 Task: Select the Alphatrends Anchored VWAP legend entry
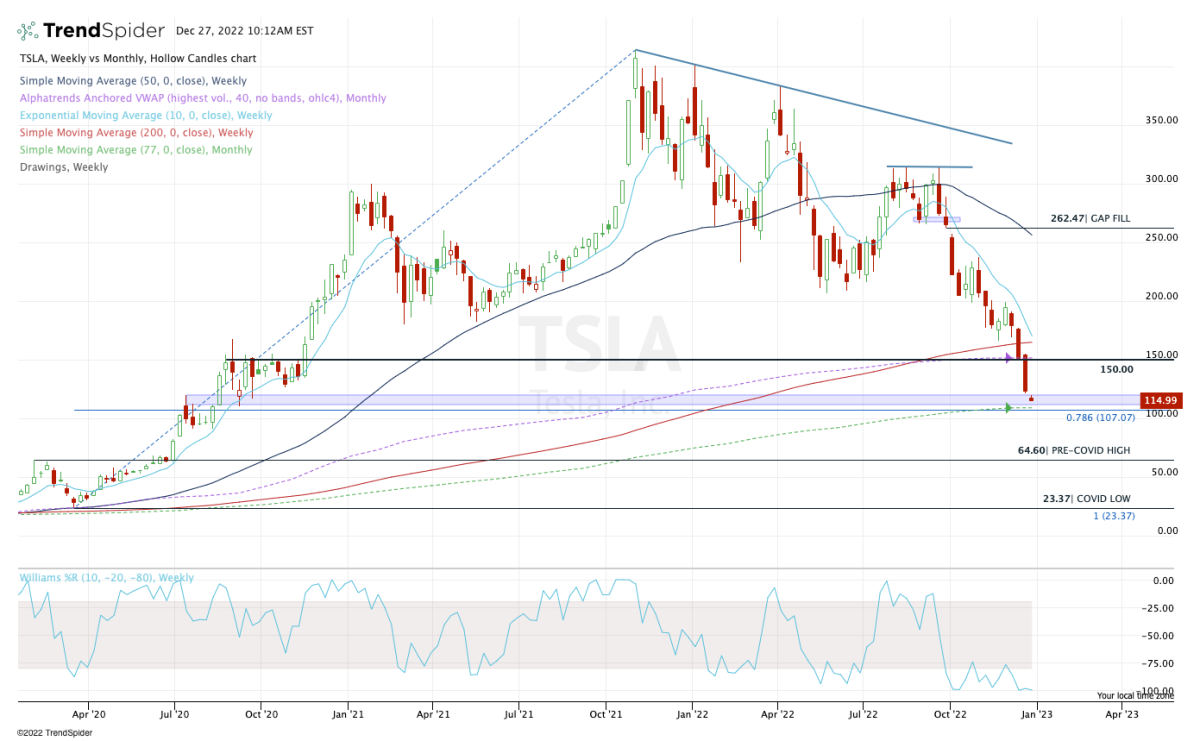[x=202, y=98]
